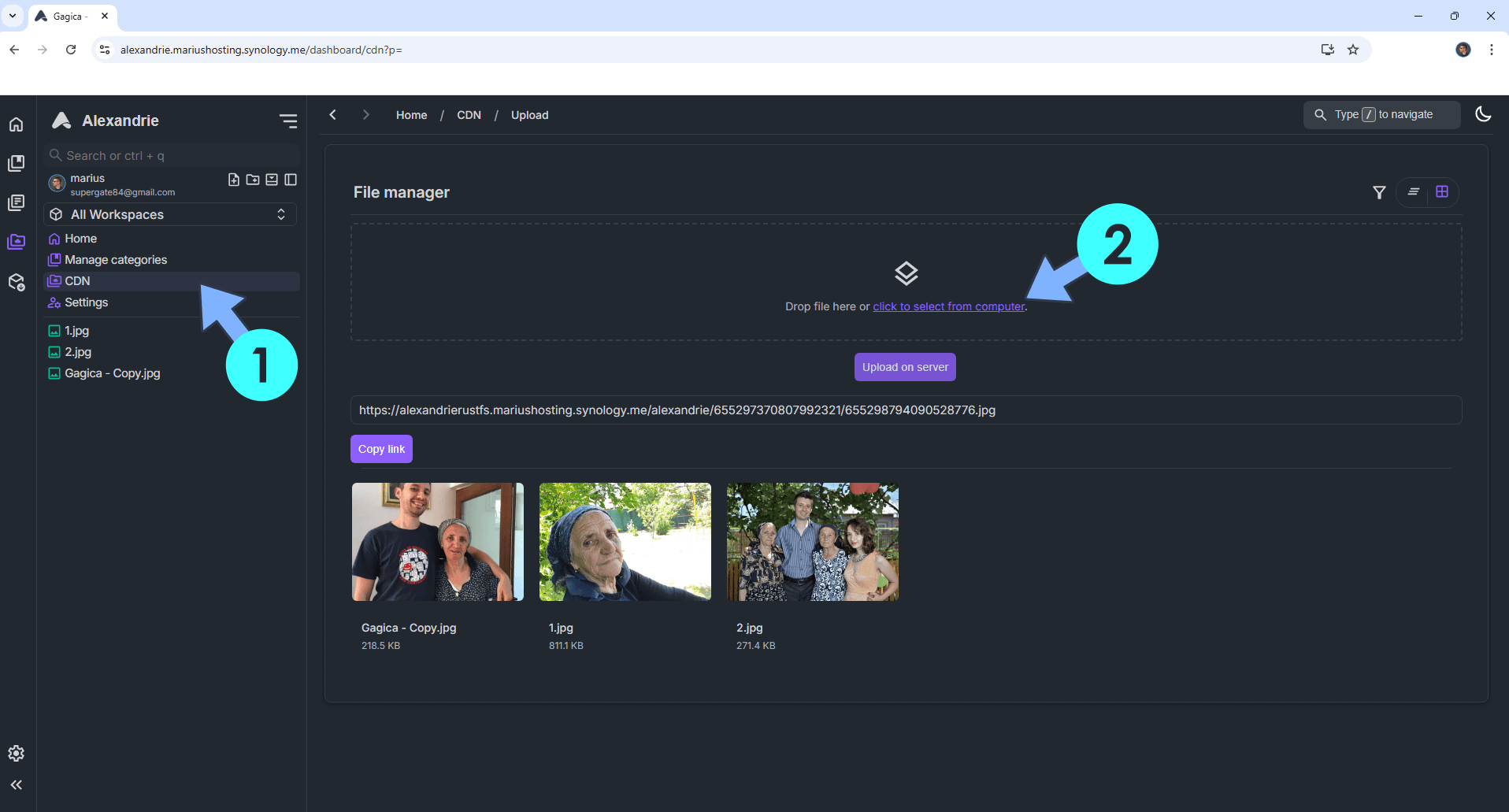Click the home icon in left rail
This screenshot has width=1509, height=812.
(x=16, y=124)
